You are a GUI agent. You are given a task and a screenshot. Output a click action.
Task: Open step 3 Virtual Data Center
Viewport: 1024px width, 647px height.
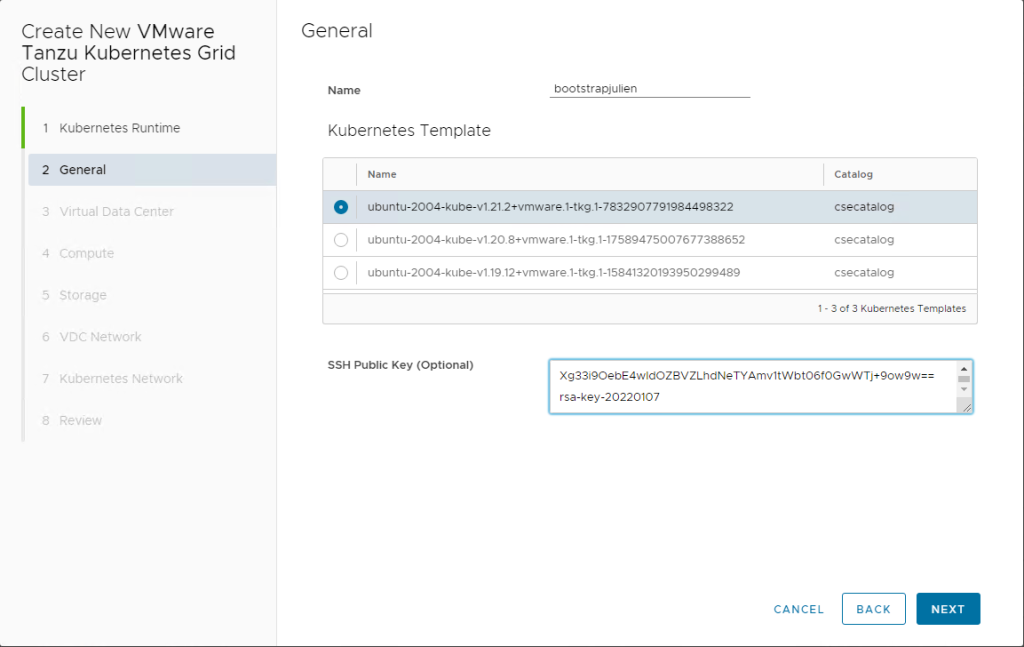(x=108, y=212)
